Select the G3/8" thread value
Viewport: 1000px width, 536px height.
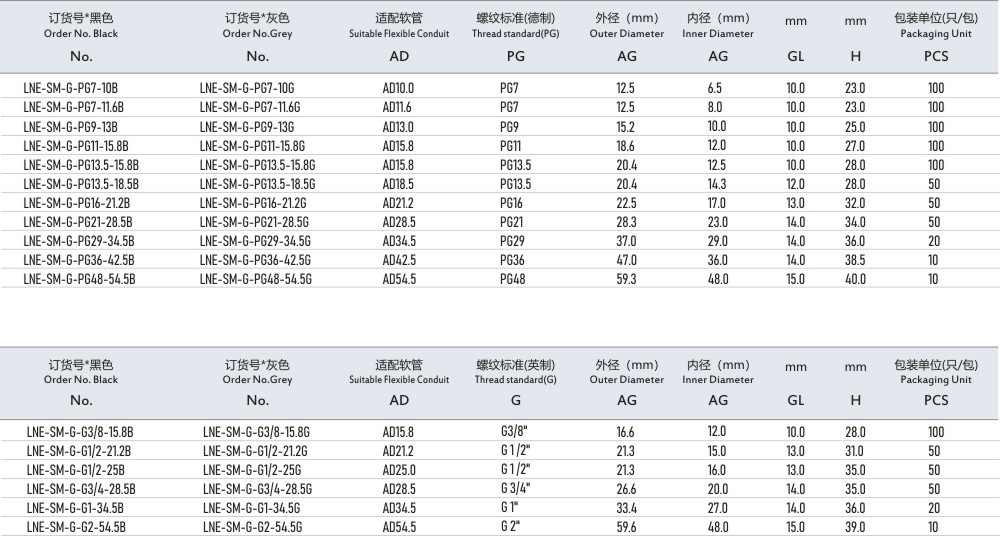[x=515, y=432]
